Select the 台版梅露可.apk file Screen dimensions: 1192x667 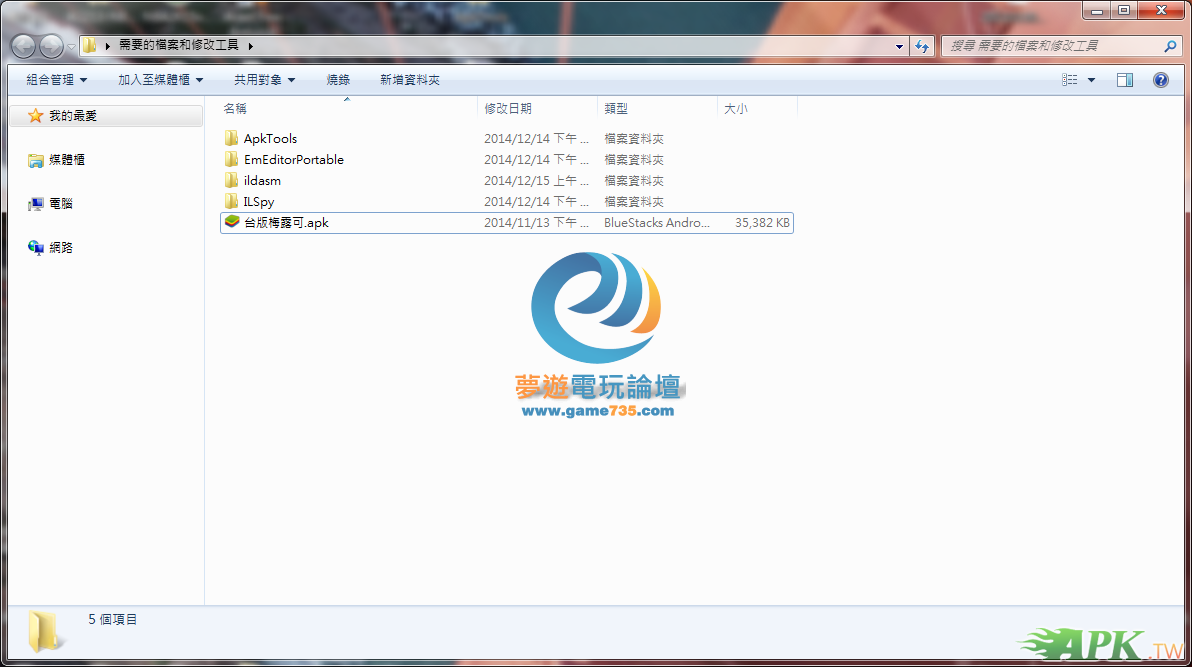[286, 223]
